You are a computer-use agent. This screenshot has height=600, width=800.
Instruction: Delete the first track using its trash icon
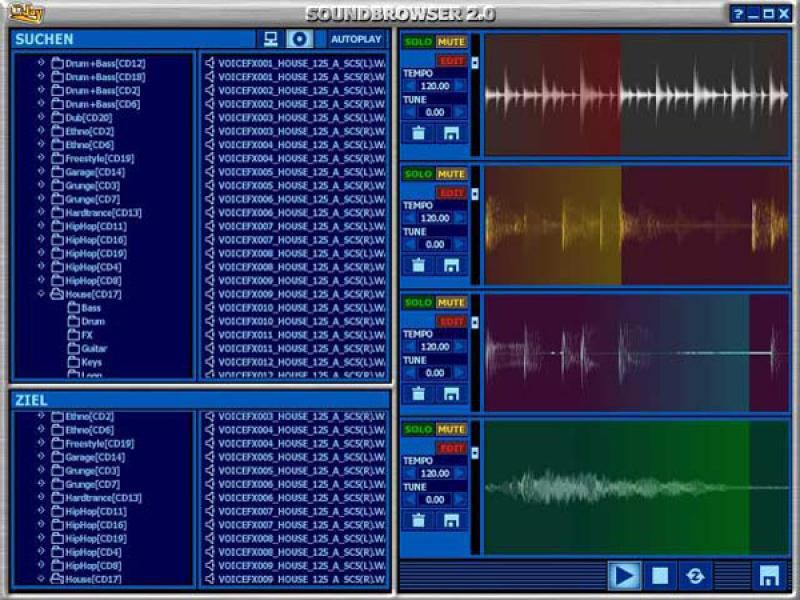[418, 133]
